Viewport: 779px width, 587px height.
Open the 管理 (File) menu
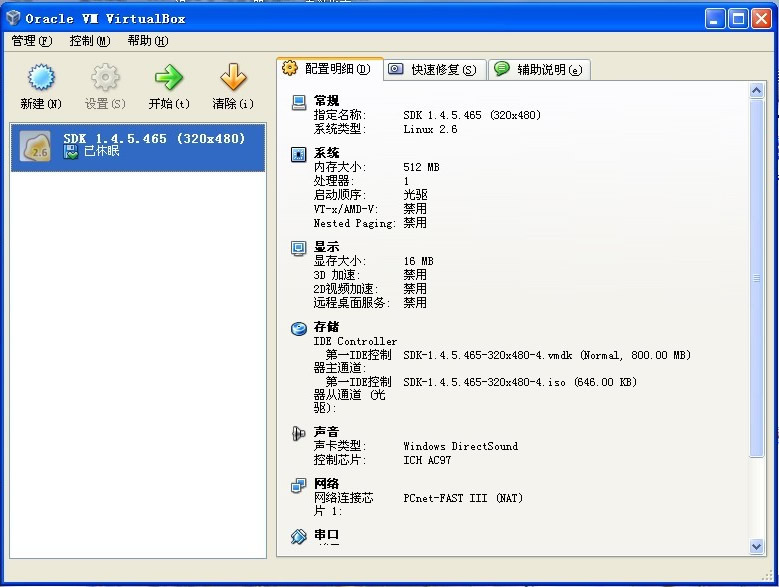tap(31, 41)
